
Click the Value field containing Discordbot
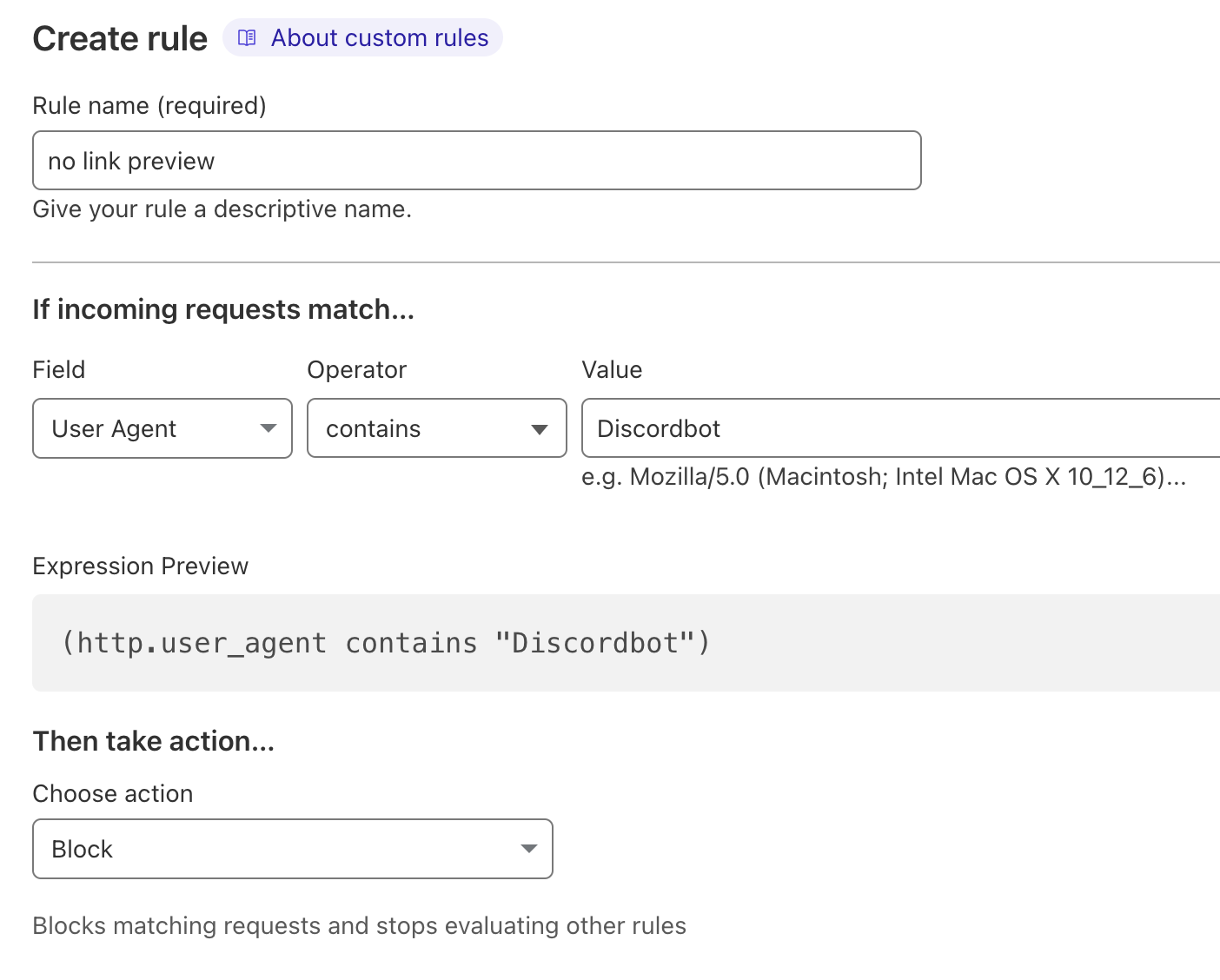tap(899, 428)
